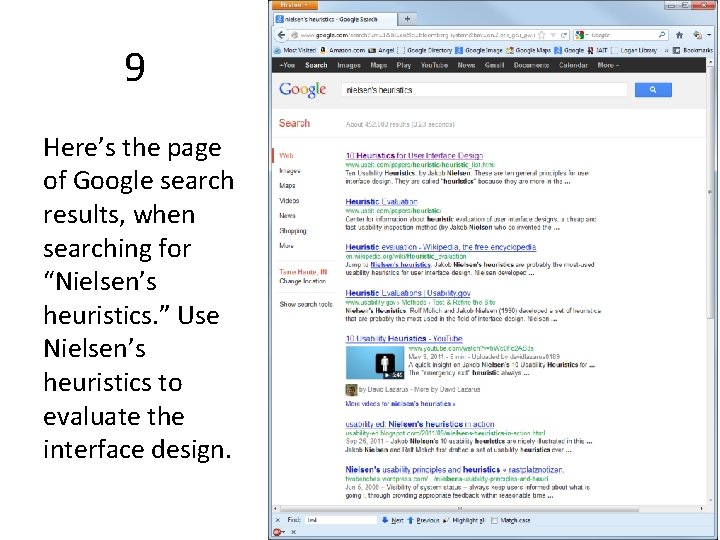Open the Bookmarks menu button
720x540 pixels.
[x=693, y=50]
